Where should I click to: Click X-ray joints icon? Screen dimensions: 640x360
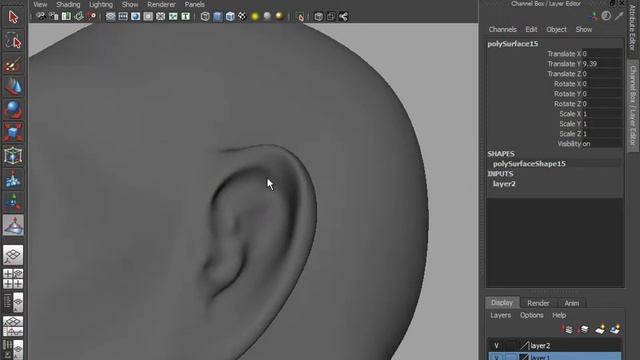(343, 16)
